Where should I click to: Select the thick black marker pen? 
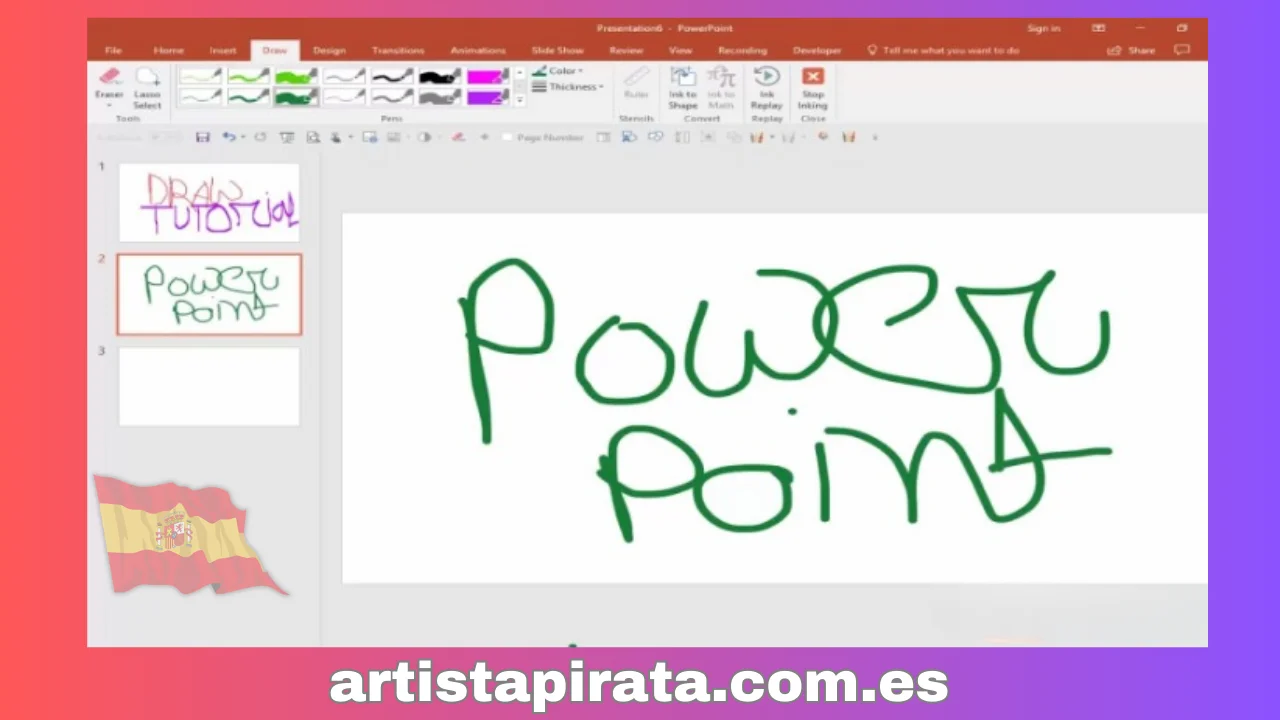point(441,76)
